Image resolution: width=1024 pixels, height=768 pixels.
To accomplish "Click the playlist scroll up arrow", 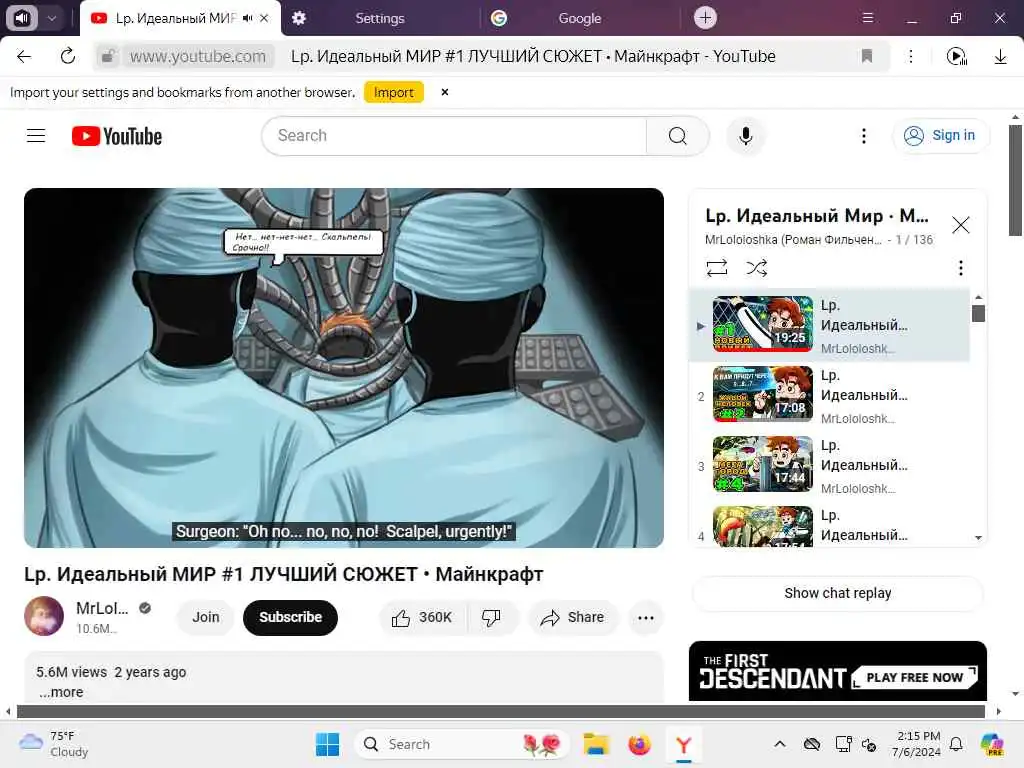I will tap(978, 297).
